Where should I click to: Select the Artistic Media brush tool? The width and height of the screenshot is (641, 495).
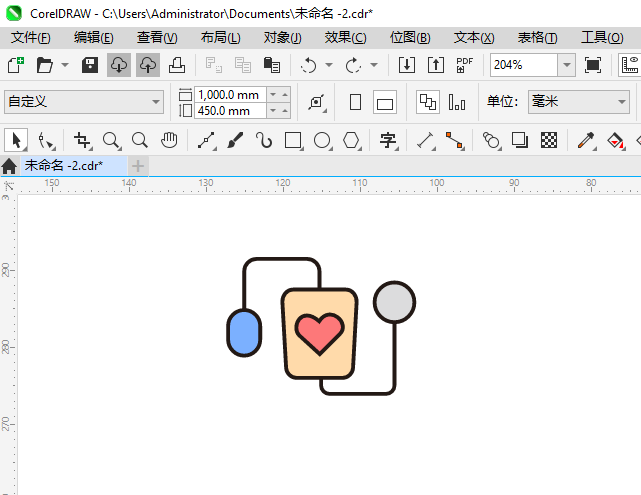[235, 140]
